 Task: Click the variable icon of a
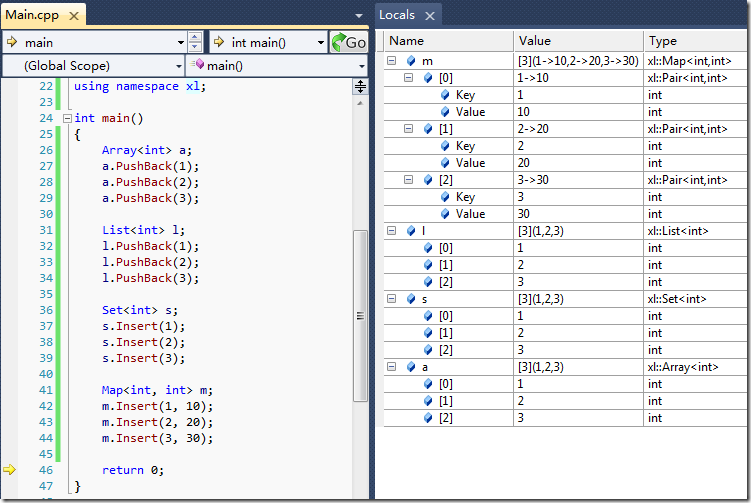point(410,367)
